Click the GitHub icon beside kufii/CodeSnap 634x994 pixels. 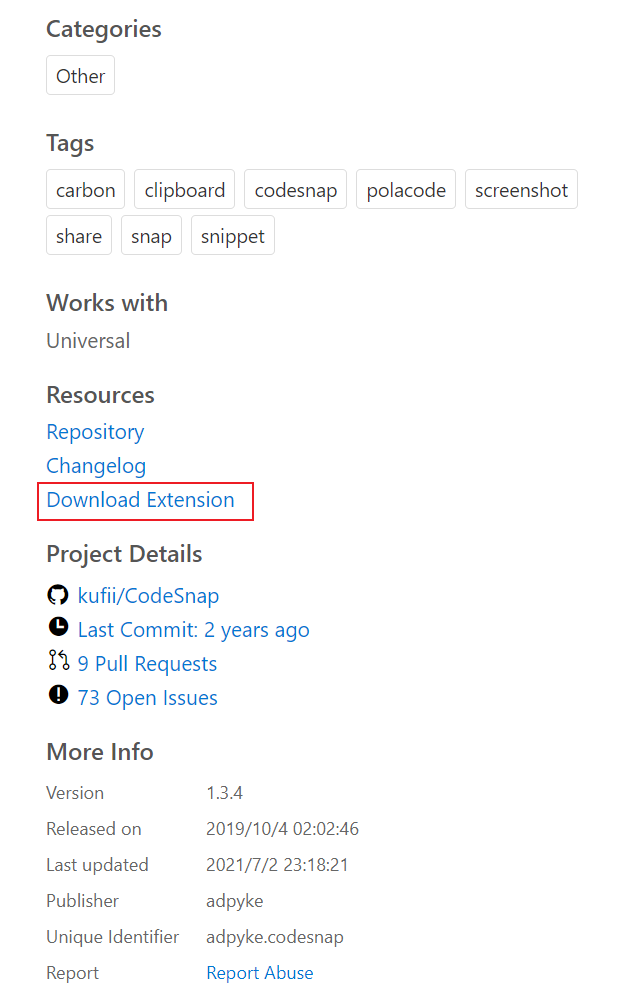coord(58,595)
